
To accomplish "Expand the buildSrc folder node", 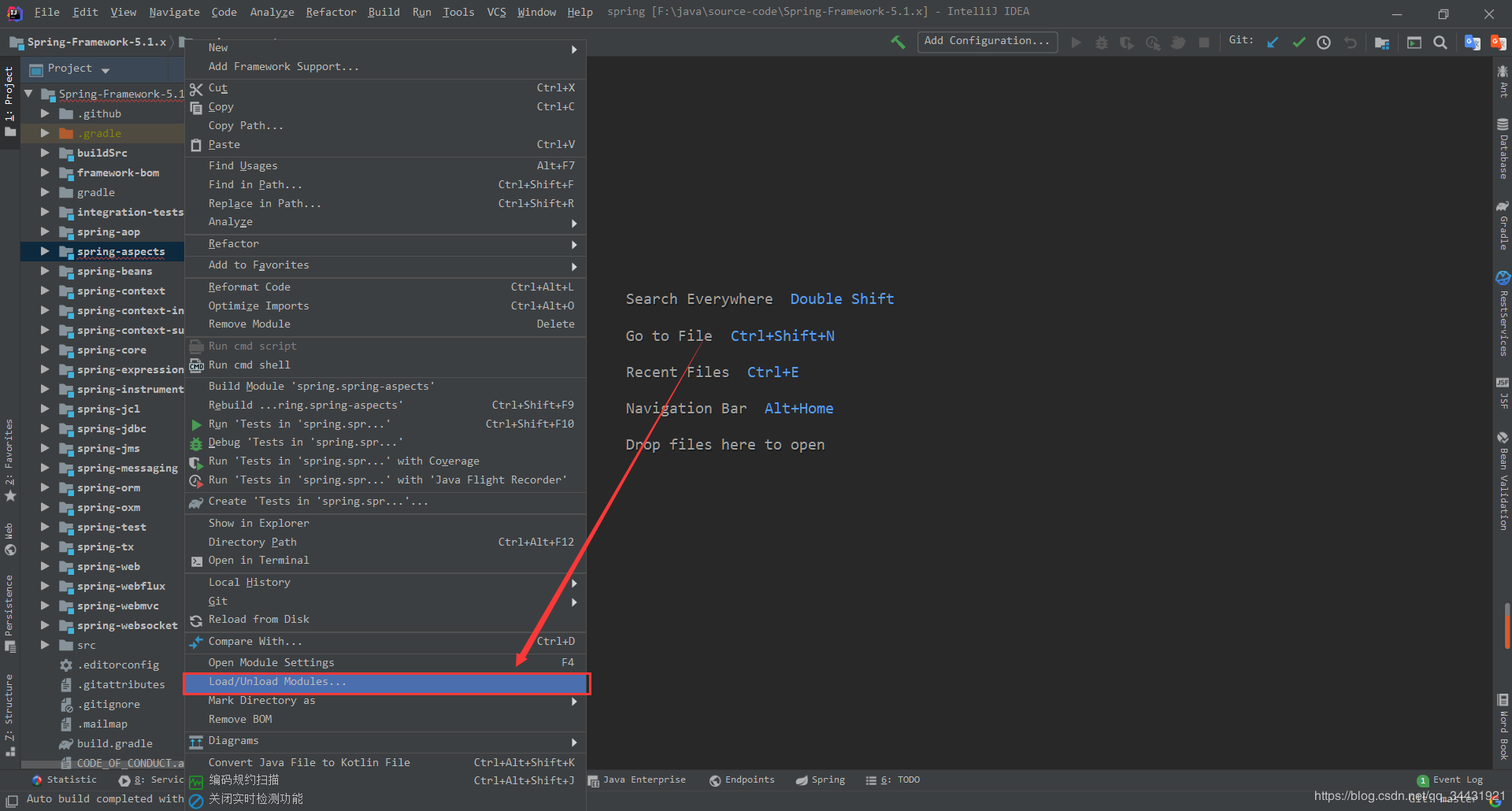I will (x=45, y=154).
